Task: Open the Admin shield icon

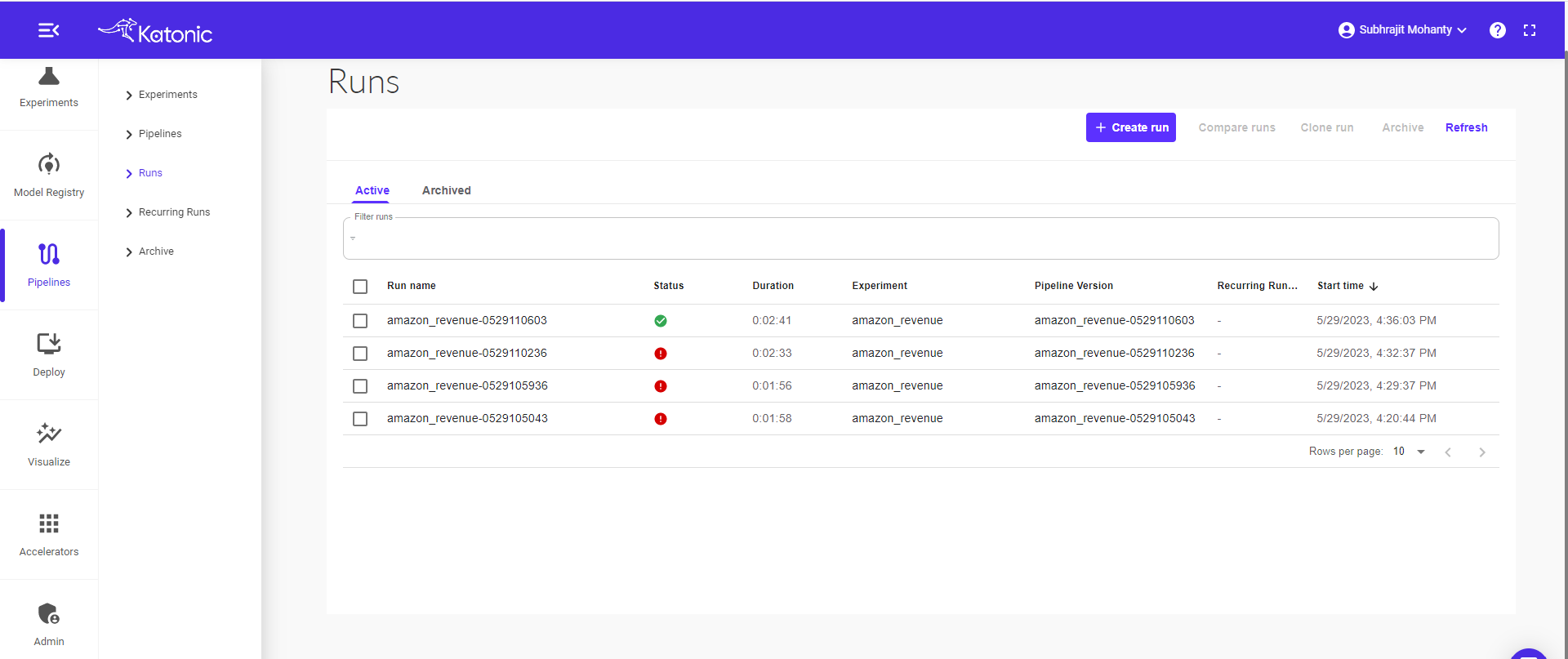Action: coord(49,613)
